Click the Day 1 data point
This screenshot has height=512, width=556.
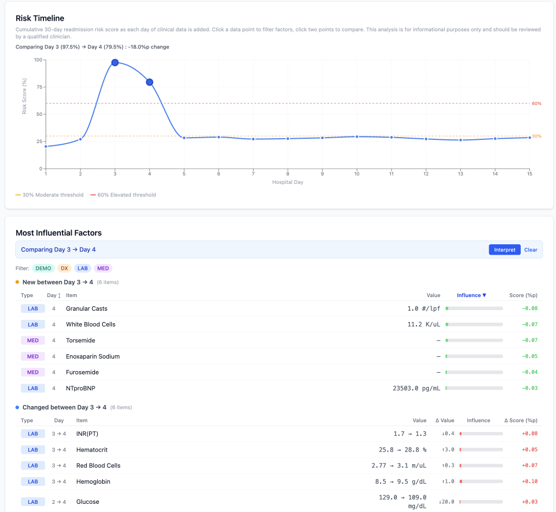pyautogui.click(x=46, y=146)
